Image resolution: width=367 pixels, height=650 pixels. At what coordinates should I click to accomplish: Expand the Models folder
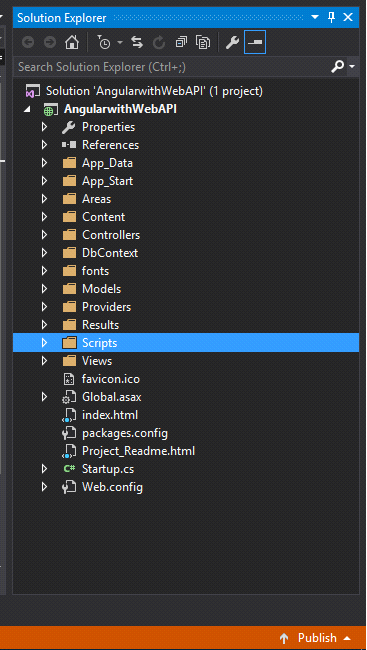pyautogui.click(x=44, y=289)
